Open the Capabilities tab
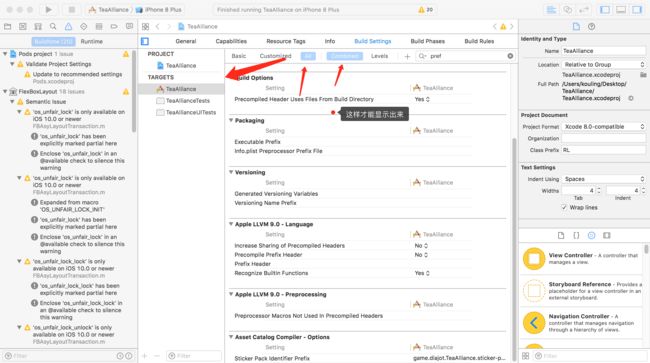 click(231, 41)
